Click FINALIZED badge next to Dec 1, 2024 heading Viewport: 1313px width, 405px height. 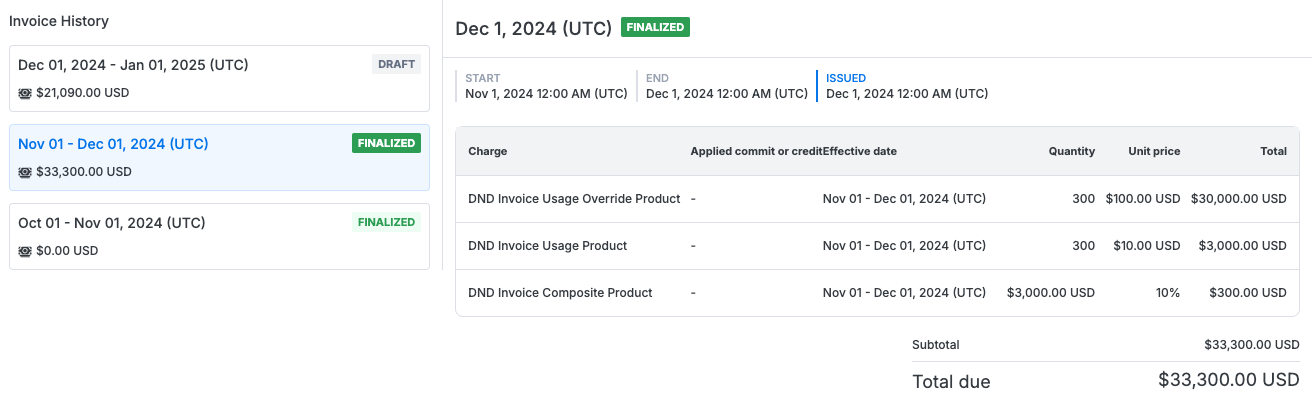click(655, 27)
